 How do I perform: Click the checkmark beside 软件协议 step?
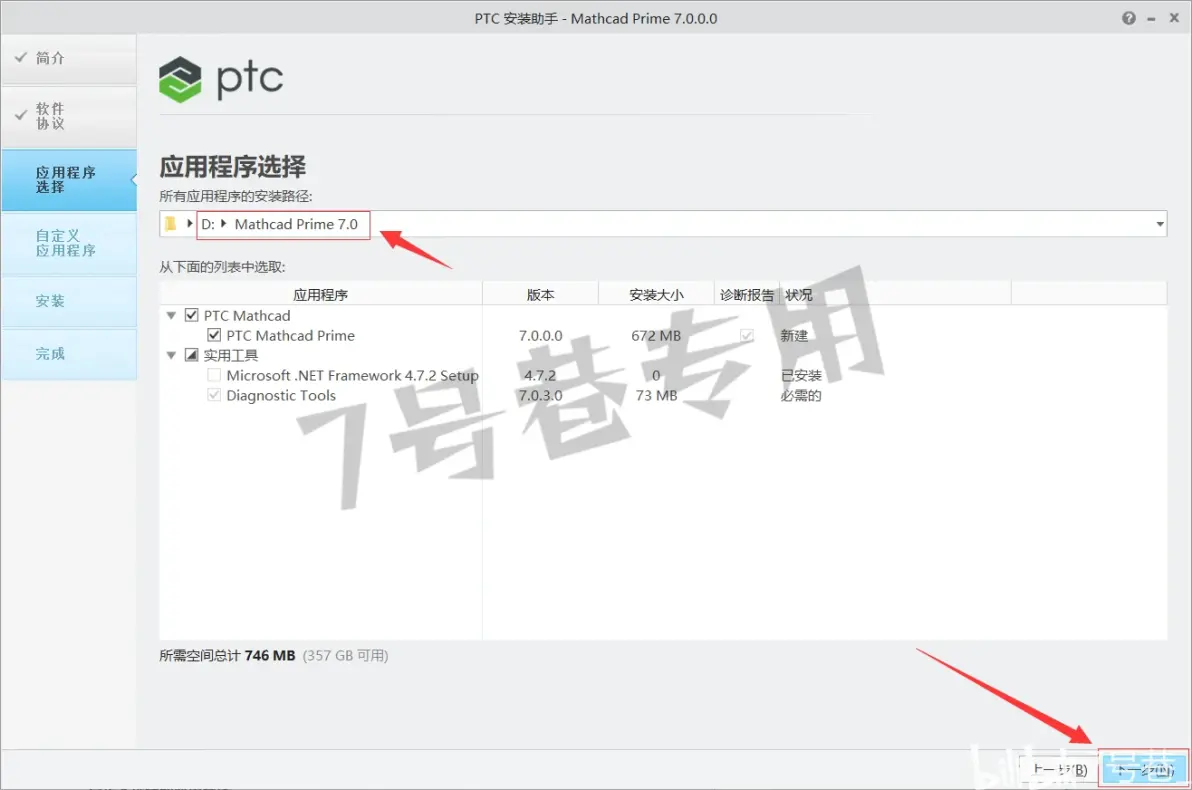click(21, 116)
